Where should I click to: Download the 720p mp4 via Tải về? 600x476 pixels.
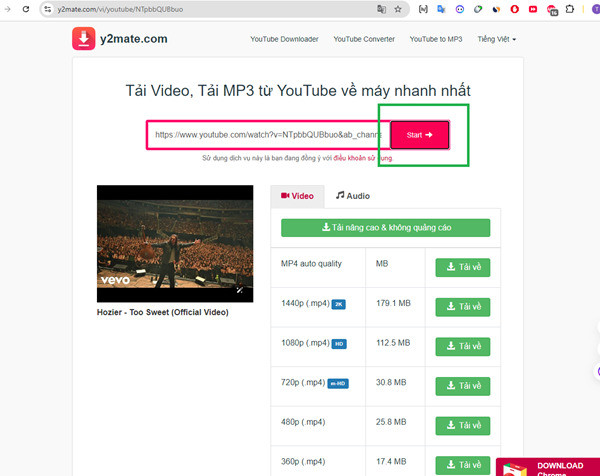[x=463, y=386]
